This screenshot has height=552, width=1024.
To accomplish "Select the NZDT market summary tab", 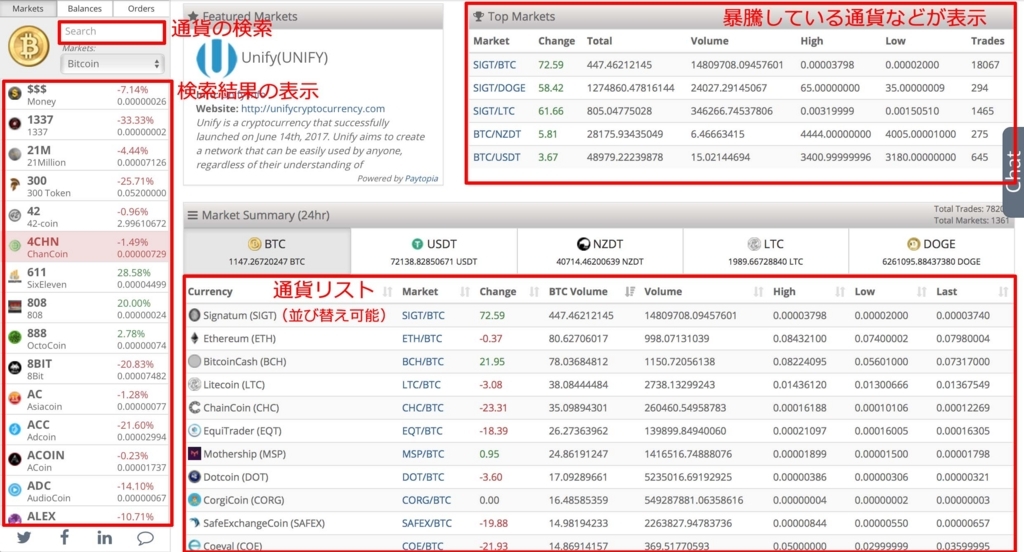I will [600, 252].
